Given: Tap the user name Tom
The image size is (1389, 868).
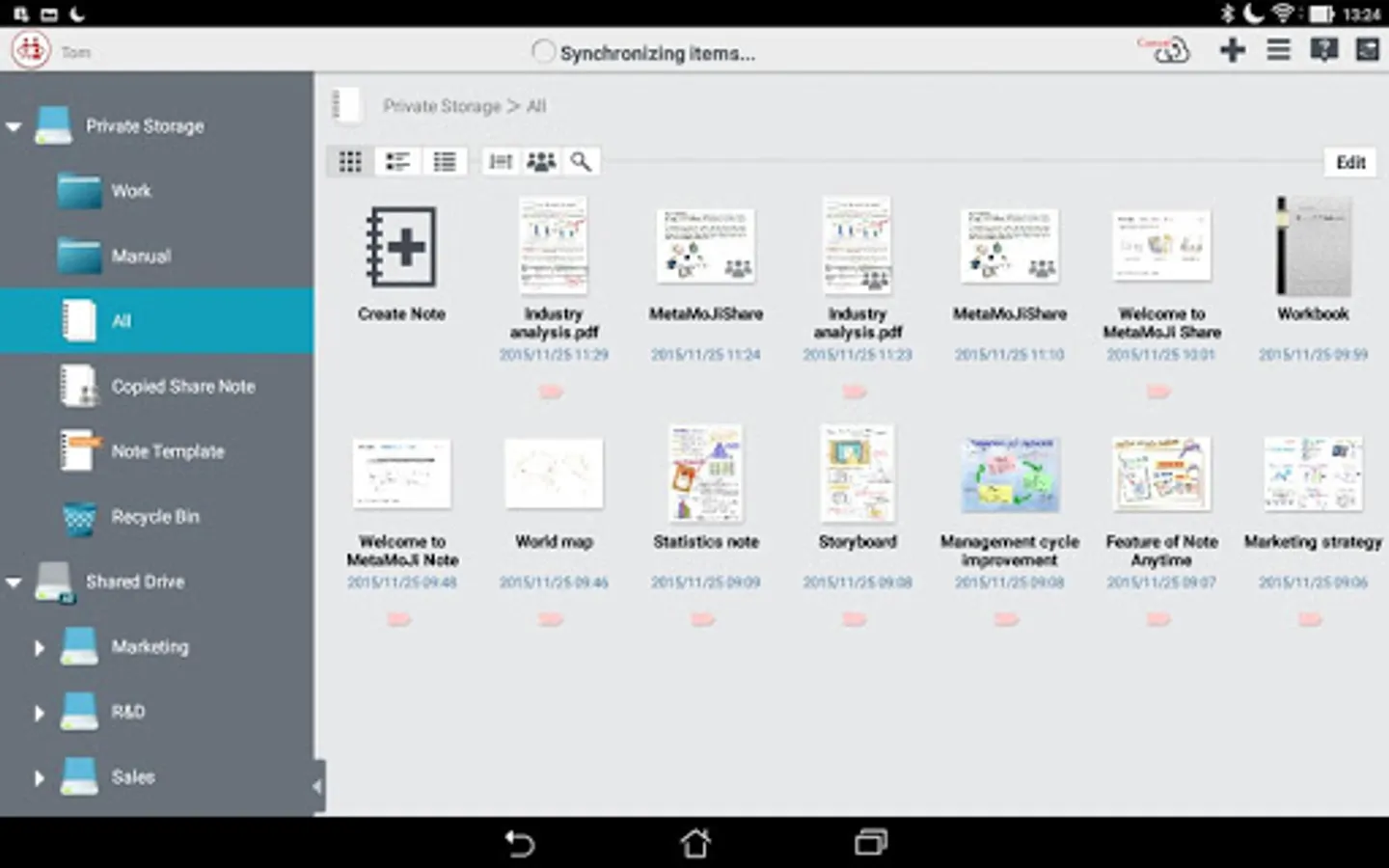Looking at the screenshot, I should tap(76, 52).
